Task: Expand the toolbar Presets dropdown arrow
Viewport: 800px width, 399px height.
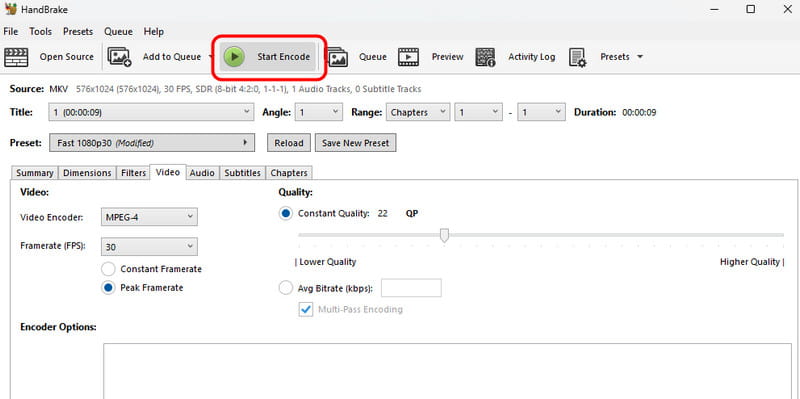Action: 640,57
